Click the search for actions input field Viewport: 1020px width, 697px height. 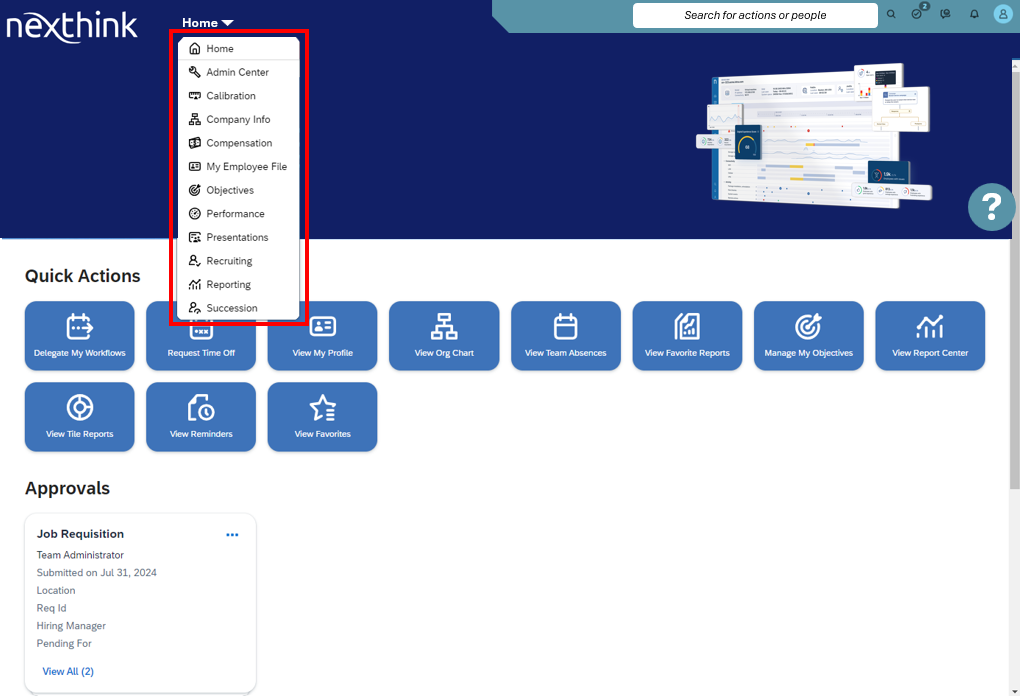click(754, 15)
